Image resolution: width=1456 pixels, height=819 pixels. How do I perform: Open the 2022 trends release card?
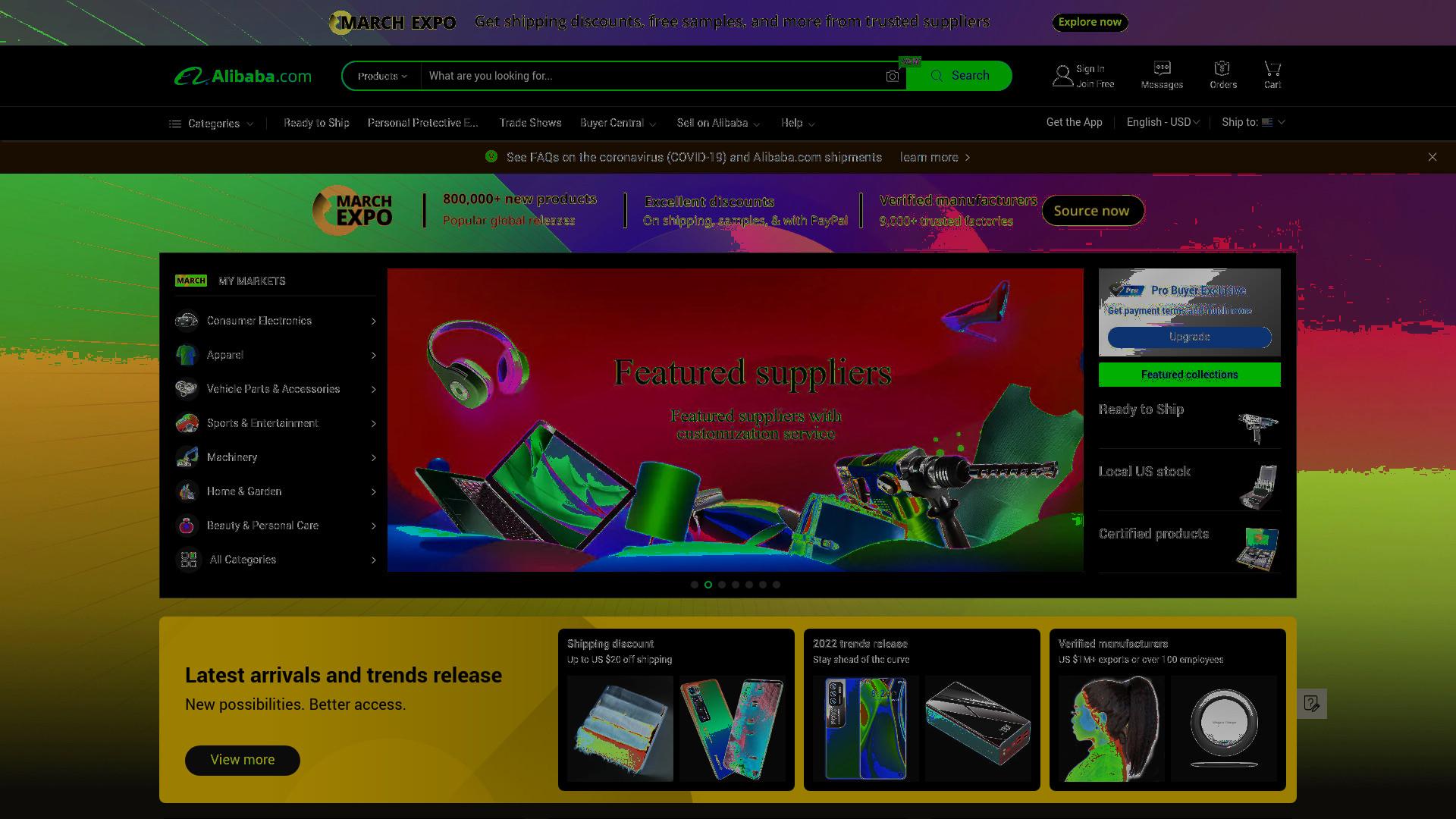(x=922, y=710)
